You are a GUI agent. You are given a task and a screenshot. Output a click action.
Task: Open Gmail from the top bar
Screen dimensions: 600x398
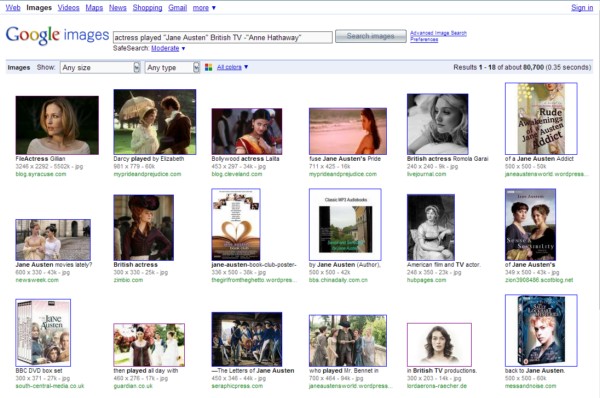pos(178,8)
